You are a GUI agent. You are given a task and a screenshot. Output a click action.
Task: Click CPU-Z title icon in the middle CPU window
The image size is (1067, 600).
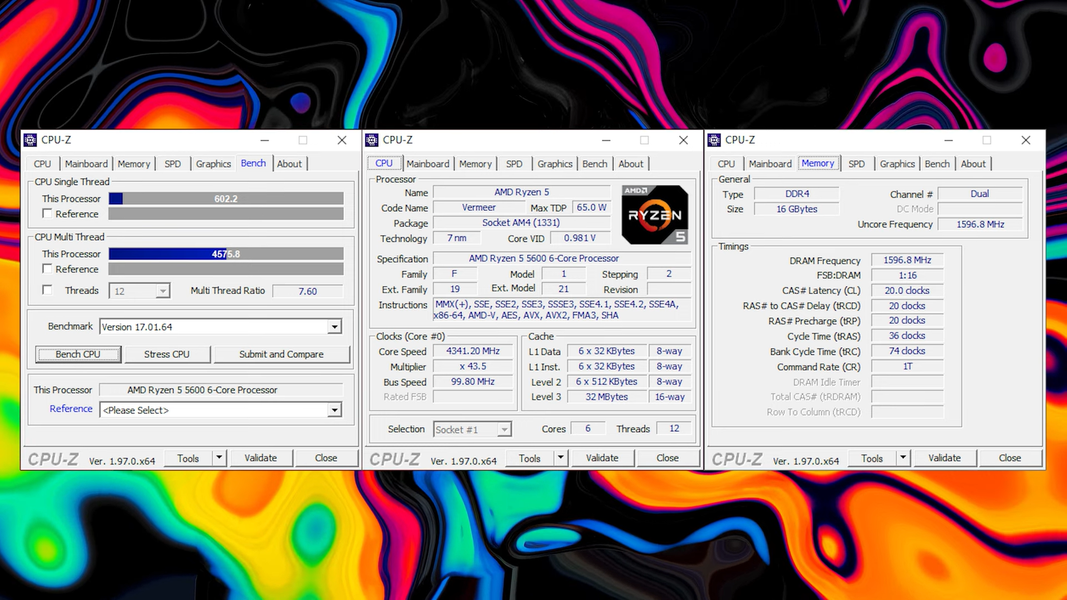pos(372,140)
